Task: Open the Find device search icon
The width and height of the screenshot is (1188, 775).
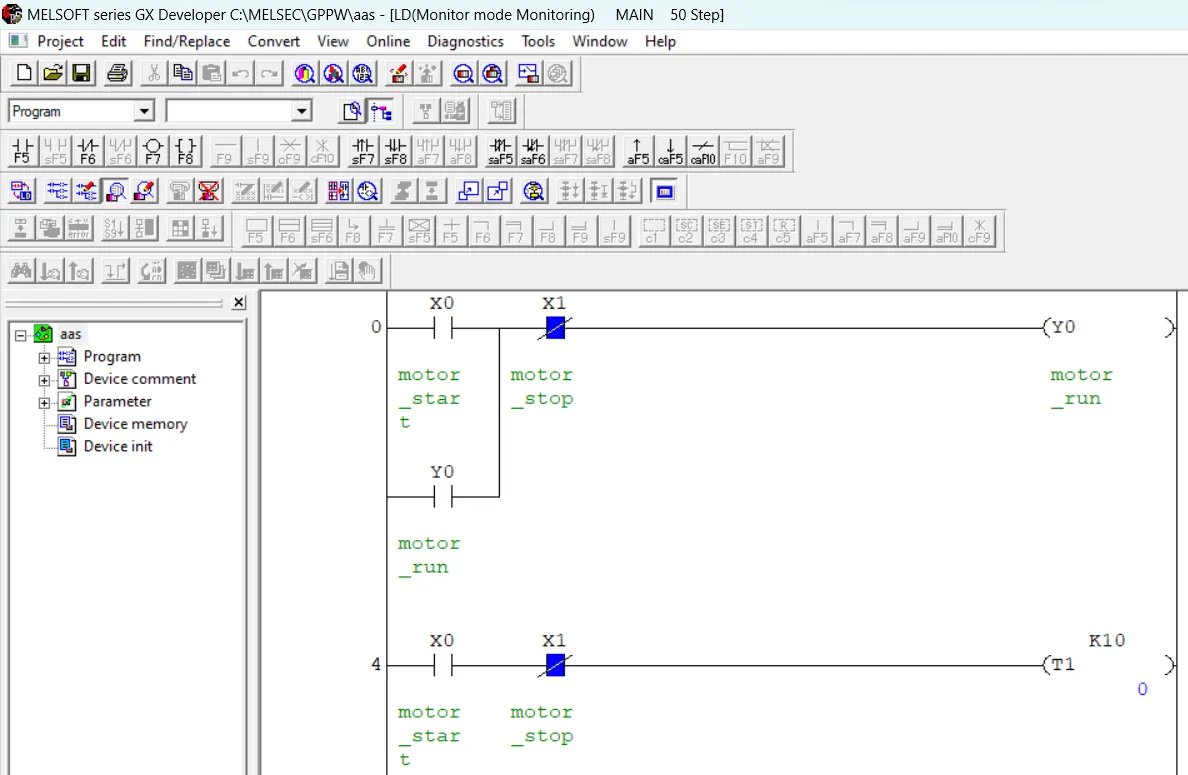Action: click(x=303, y=73)
